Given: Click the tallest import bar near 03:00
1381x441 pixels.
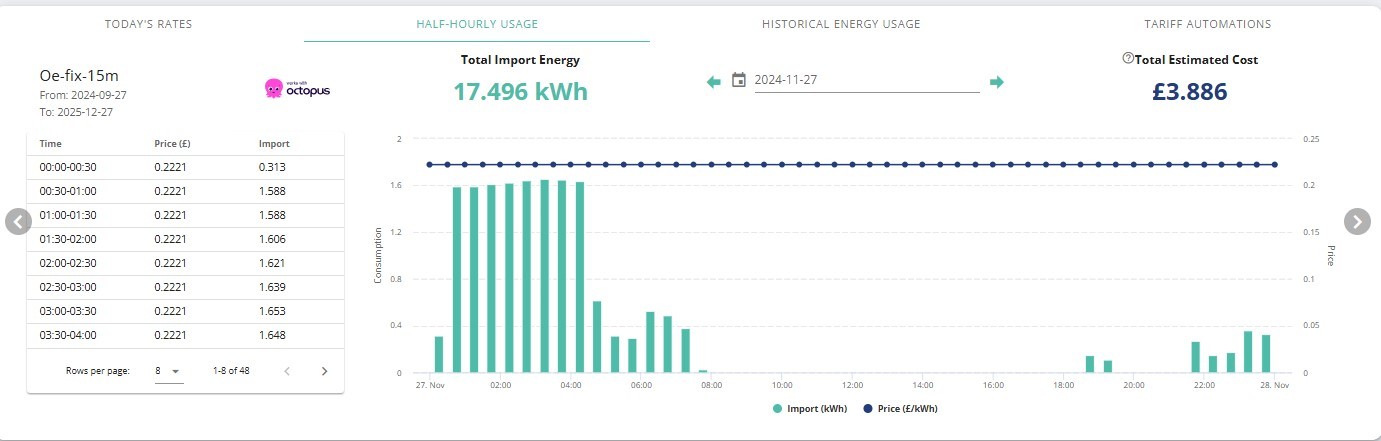Looking at the screenshot, I should click(545, 276).
